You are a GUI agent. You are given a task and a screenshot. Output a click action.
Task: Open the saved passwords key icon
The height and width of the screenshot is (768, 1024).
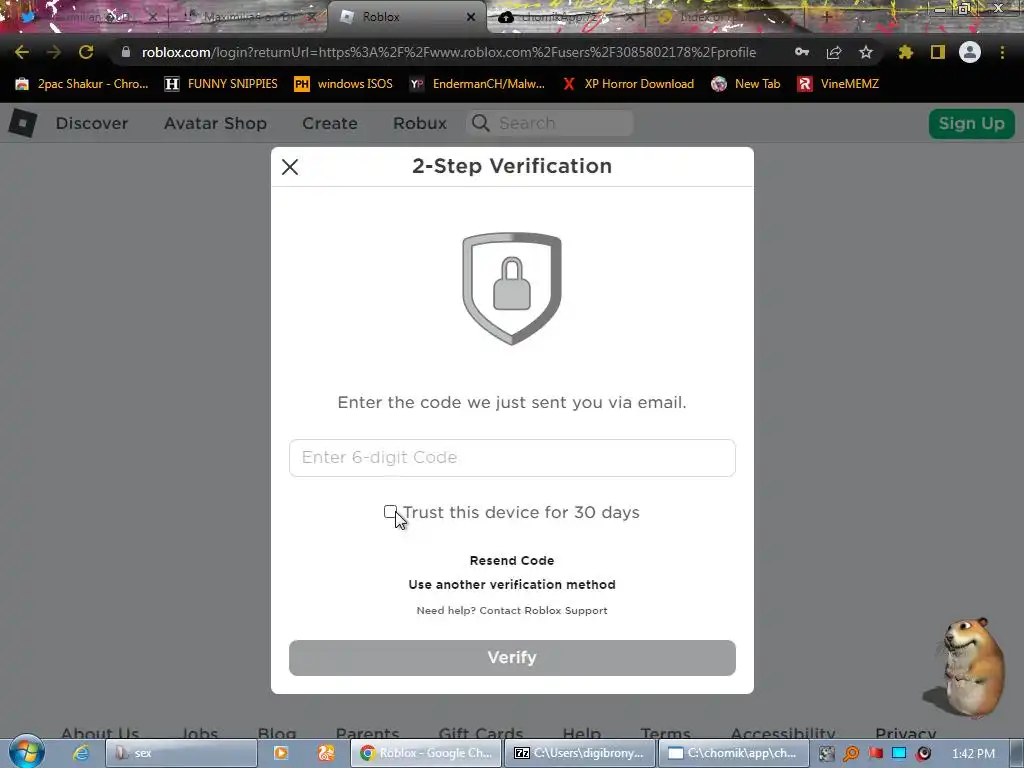802,52
